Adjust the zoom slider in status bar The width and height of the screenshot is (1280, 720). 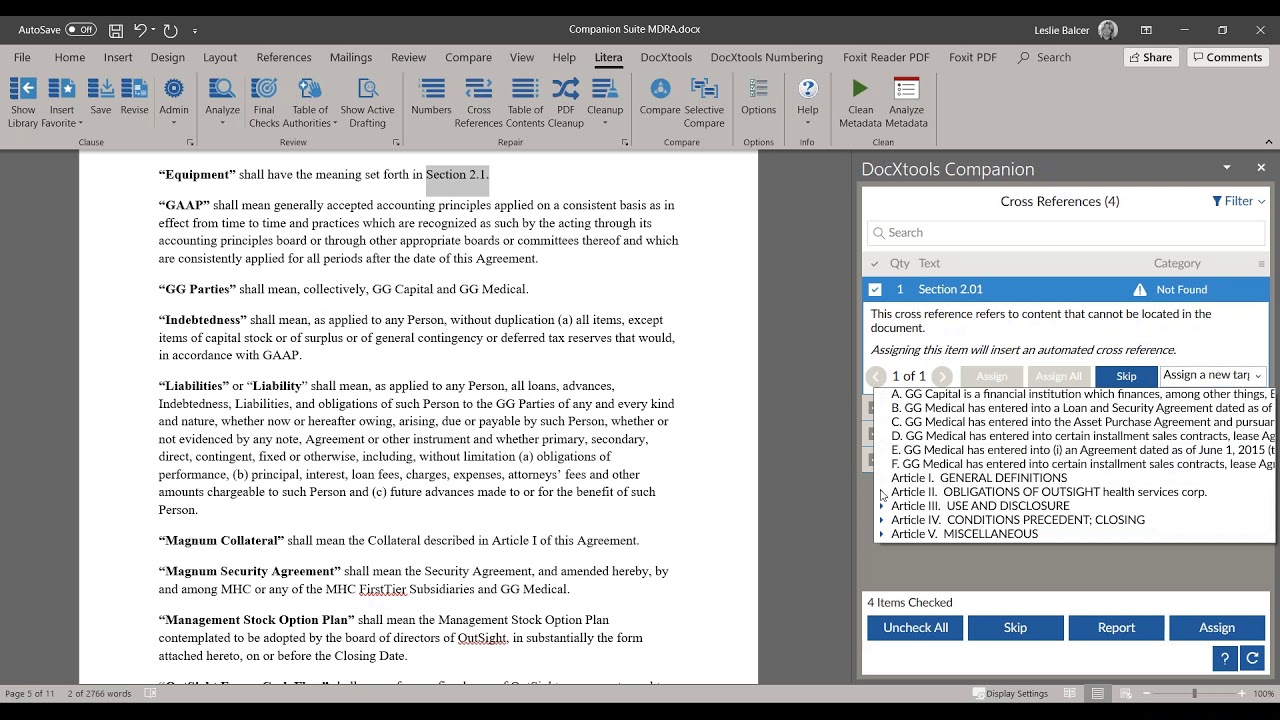(1193, 693)
